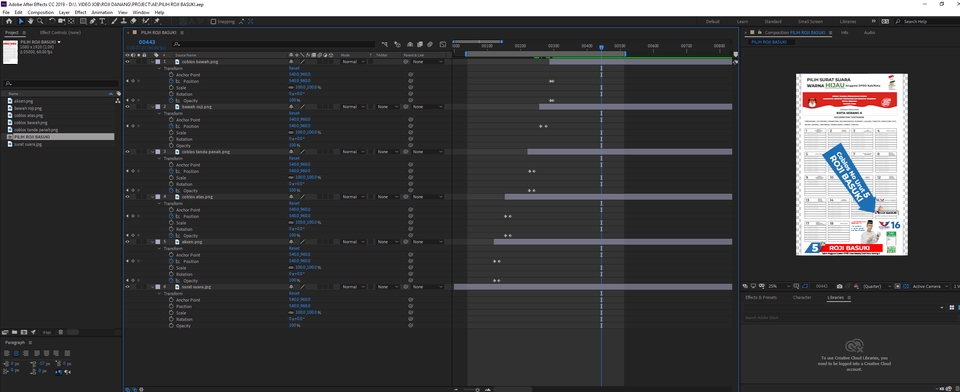
Task: Click the timeline zoom slider at bottom
Action: (x=478, y=389)
